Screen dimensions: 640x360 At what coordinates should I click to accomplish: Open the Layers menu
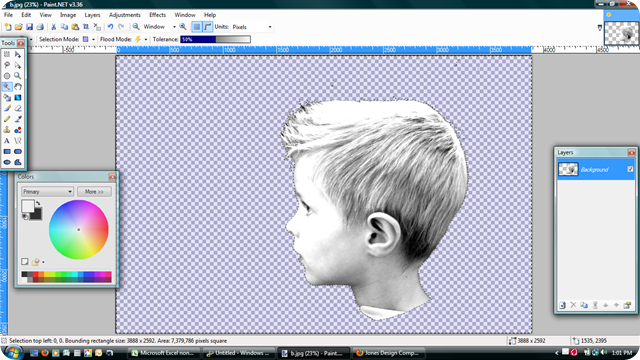point(92,15)
